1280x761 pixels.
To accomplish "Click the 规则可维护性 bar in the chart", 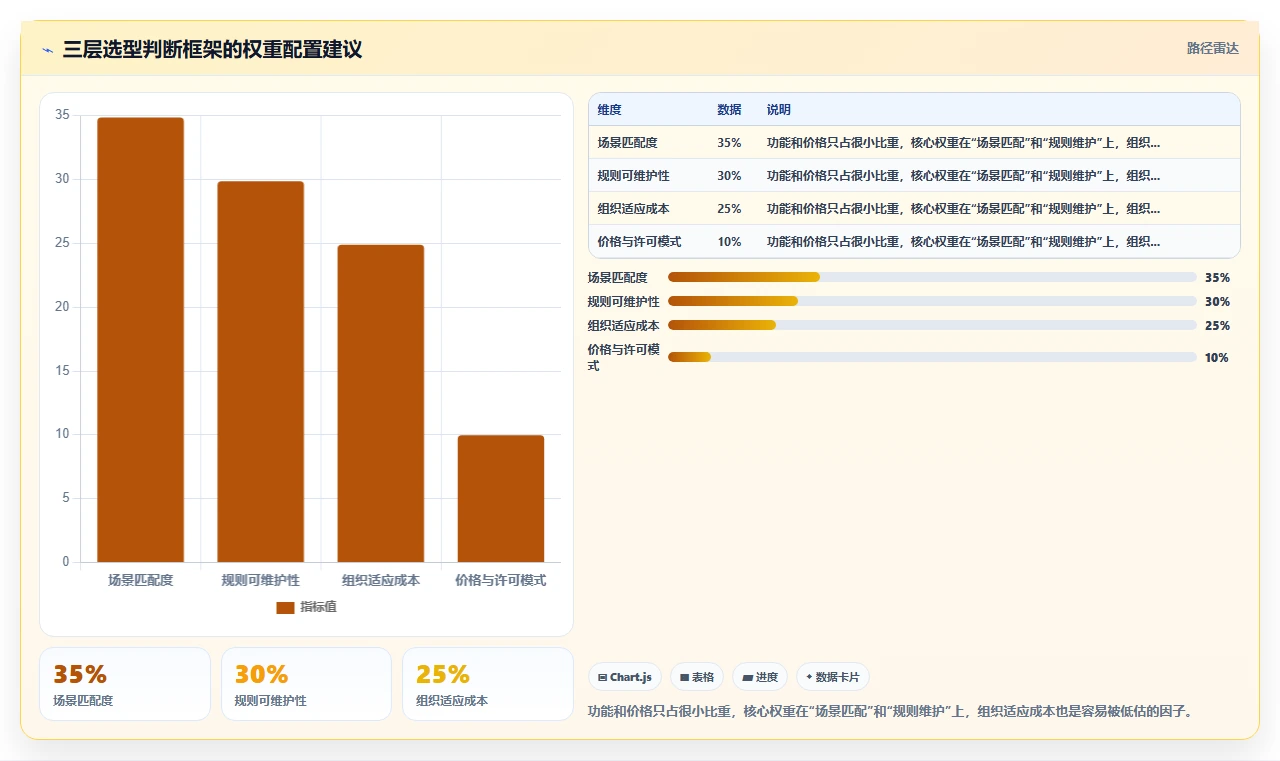I will click(260, 372).
